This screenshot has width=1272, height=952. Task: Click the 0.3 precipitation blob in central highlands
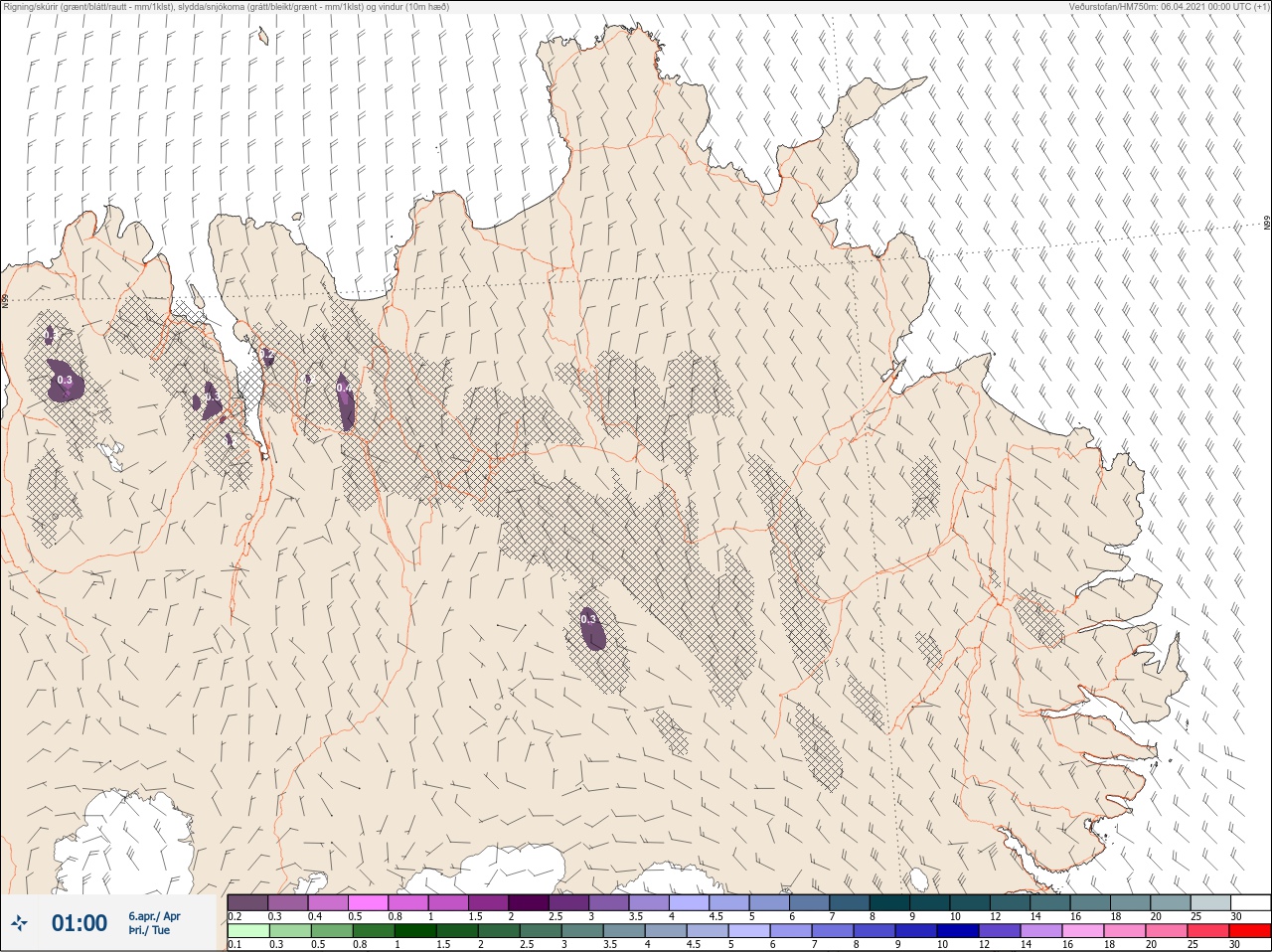point(592,628)
